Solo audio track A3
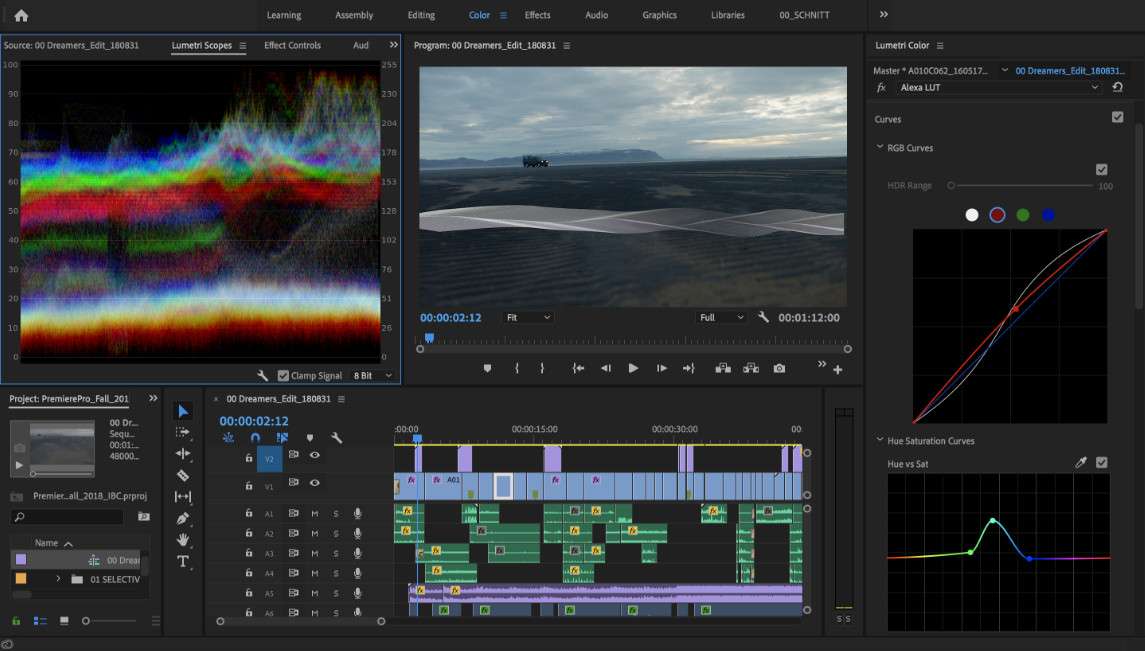Viewport: 1145px width, 651px height. click(336, 552)
